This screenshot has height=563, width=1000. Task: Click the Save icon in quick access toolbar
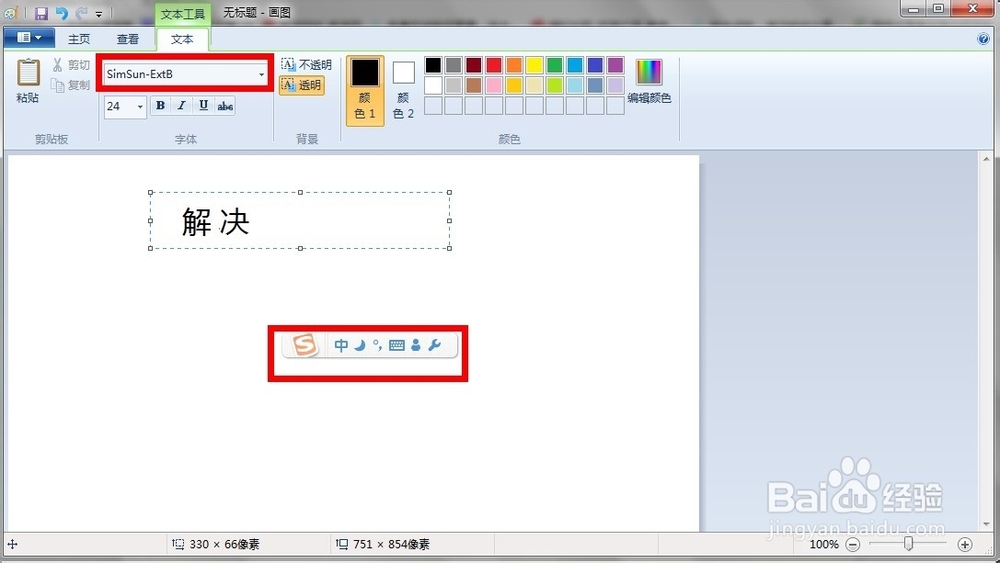click(x=41, y=13)
